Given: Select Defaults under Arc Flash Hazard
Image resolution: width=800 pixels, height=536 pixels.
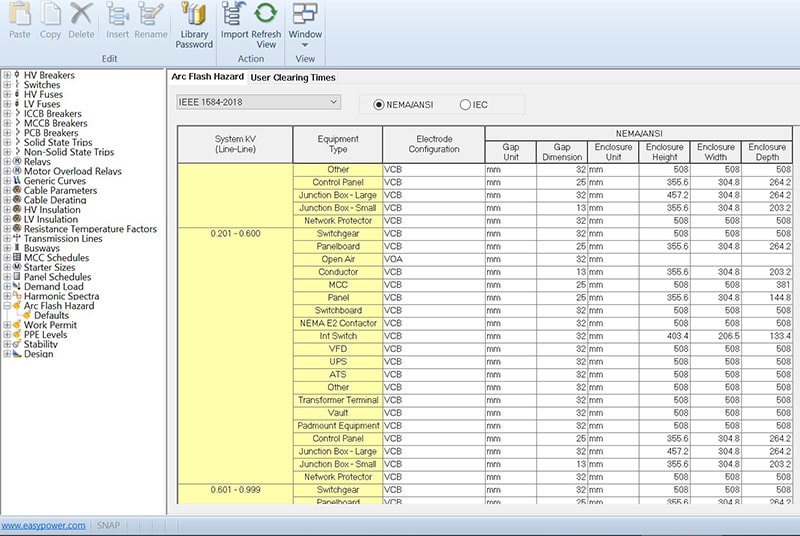Looking at the screenshot, I should tap(51, 316).
